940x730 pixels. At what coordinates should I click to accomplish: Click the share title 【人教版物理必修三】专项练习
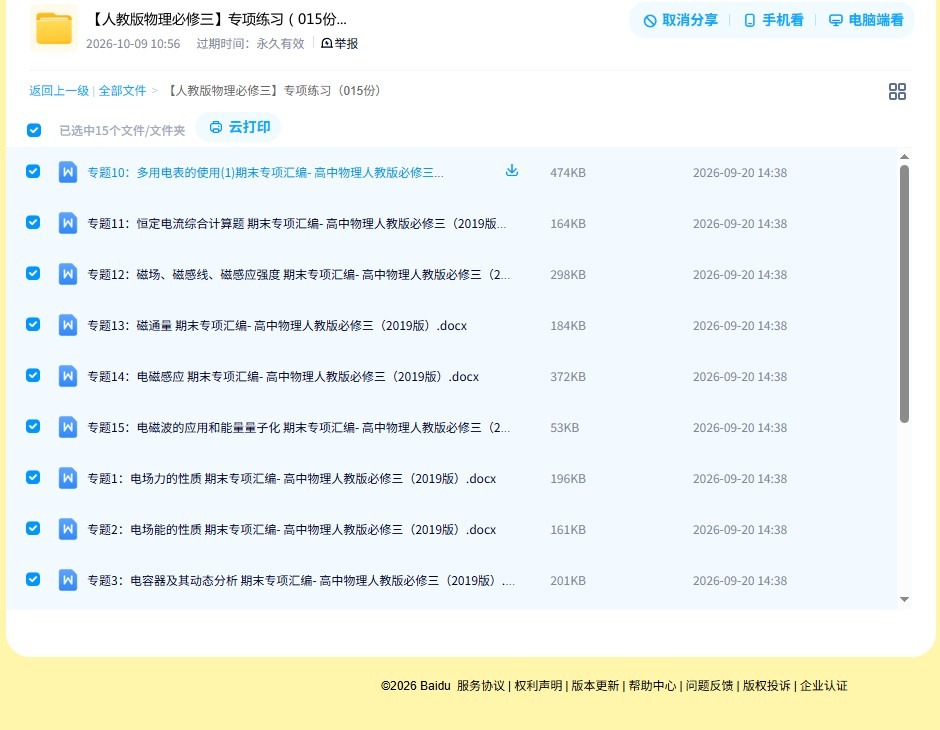[x=218, y=19]
